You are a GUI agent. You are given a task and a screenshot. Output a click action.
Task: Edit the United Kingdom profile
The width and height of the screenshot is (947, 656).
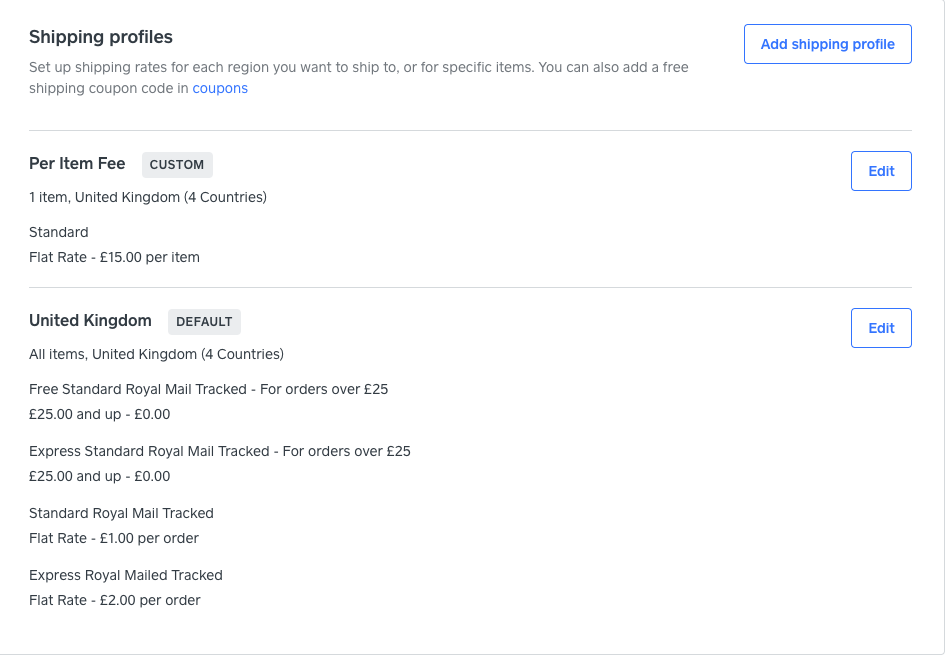tap(880, 327)
